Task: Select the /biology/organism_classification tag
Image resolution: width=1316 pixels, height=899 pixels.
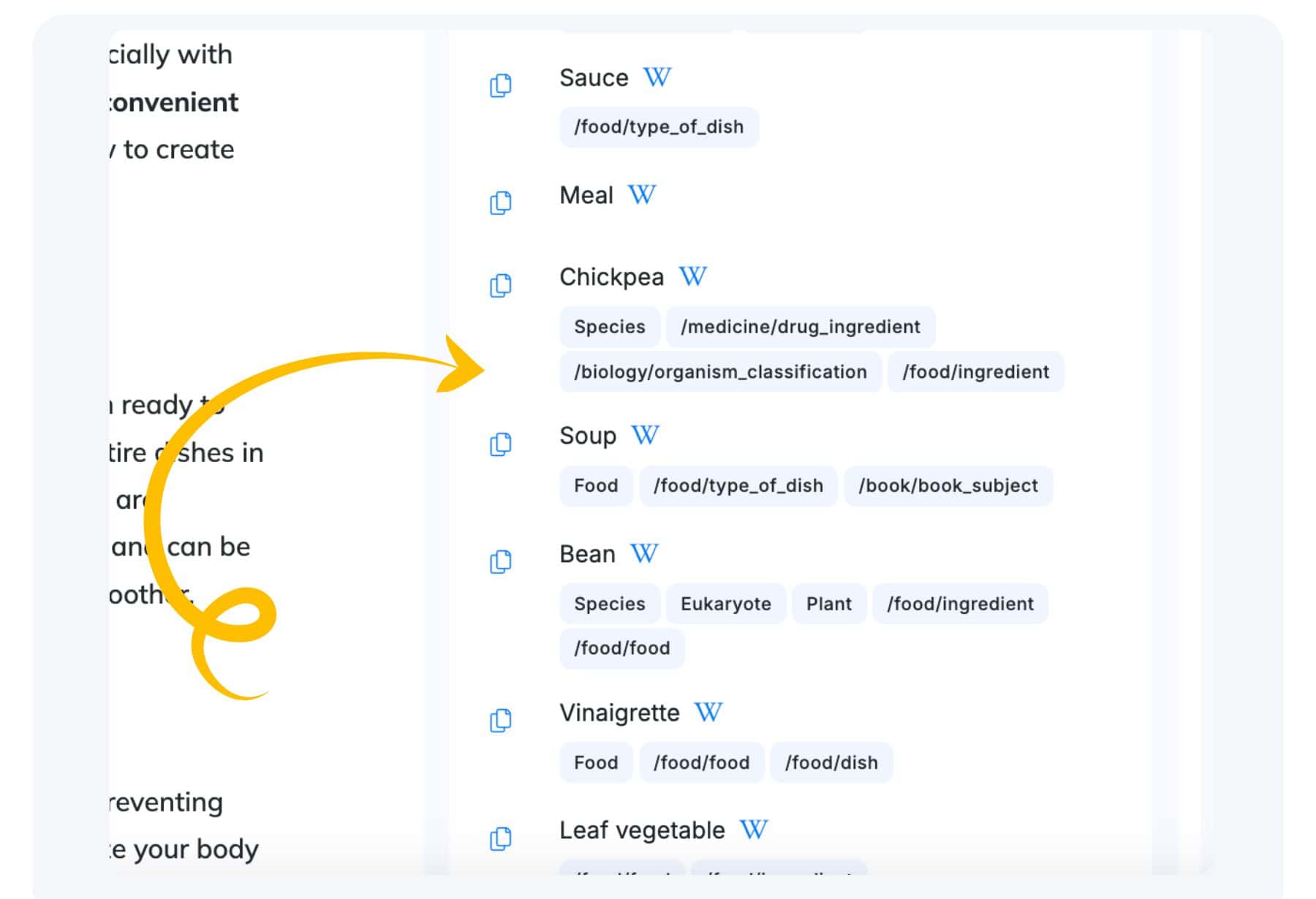Action: tap(720, 372)
